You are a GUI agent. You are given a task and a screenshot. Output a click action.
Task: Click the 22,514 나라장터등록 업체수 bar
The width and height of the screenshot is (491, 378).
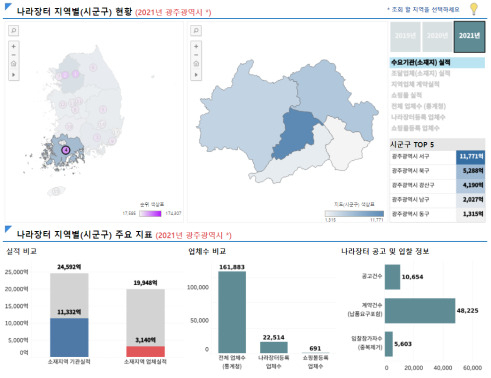click(x=274, y=347)
